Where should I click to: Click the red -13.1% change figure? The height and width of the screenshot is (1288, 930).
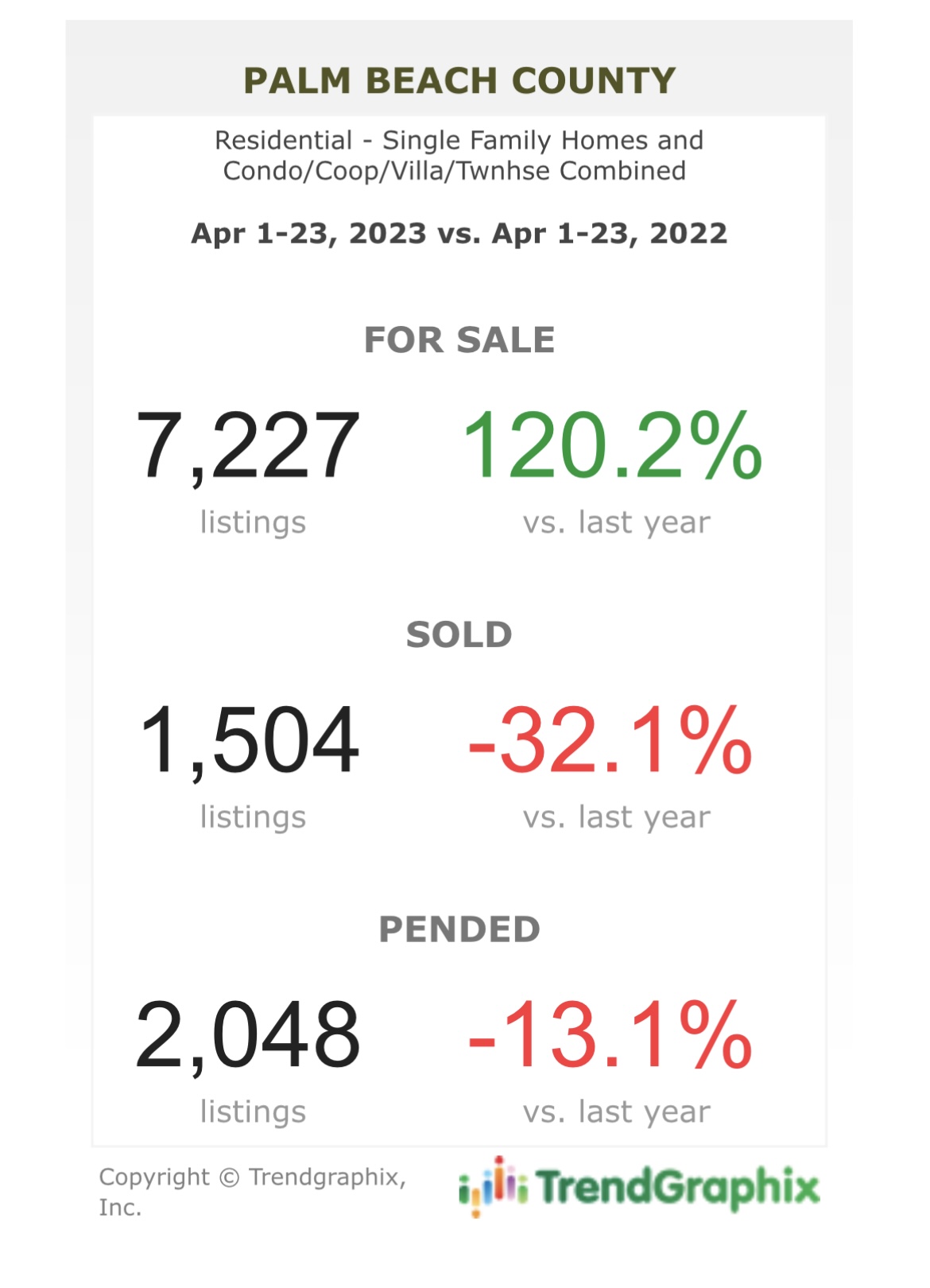click(x=610, y=1035)
